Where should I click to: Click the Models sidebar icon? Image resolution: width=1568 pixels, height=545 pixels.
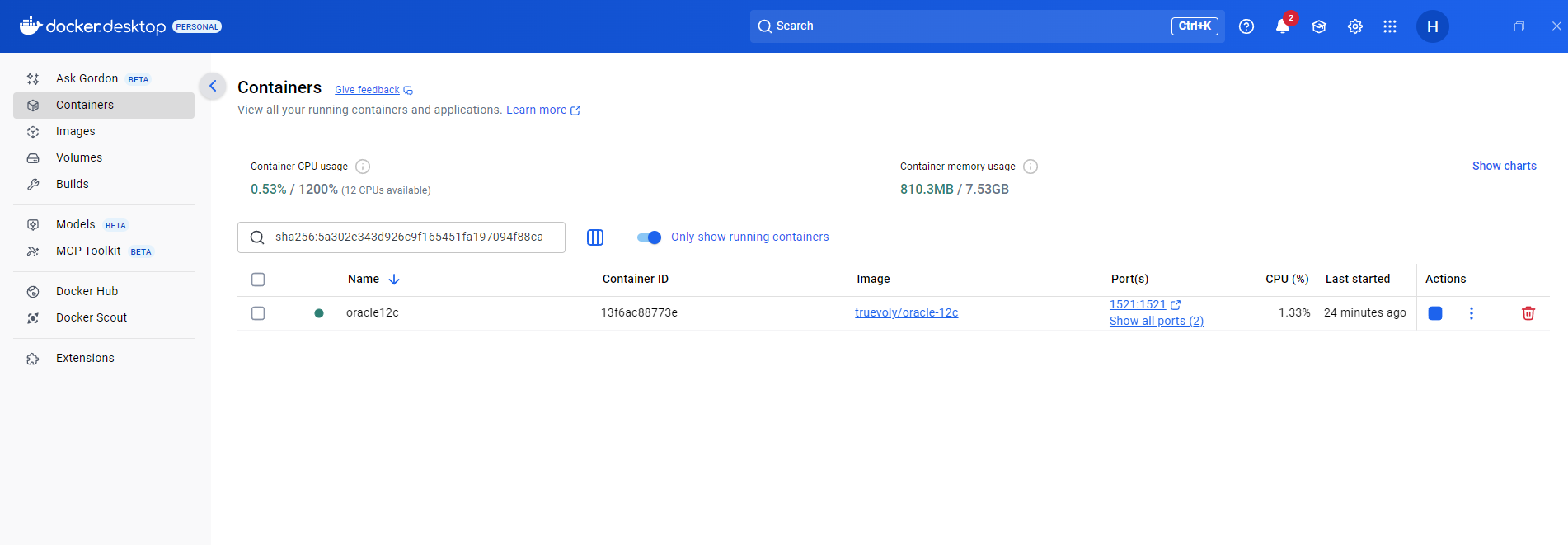33,225
